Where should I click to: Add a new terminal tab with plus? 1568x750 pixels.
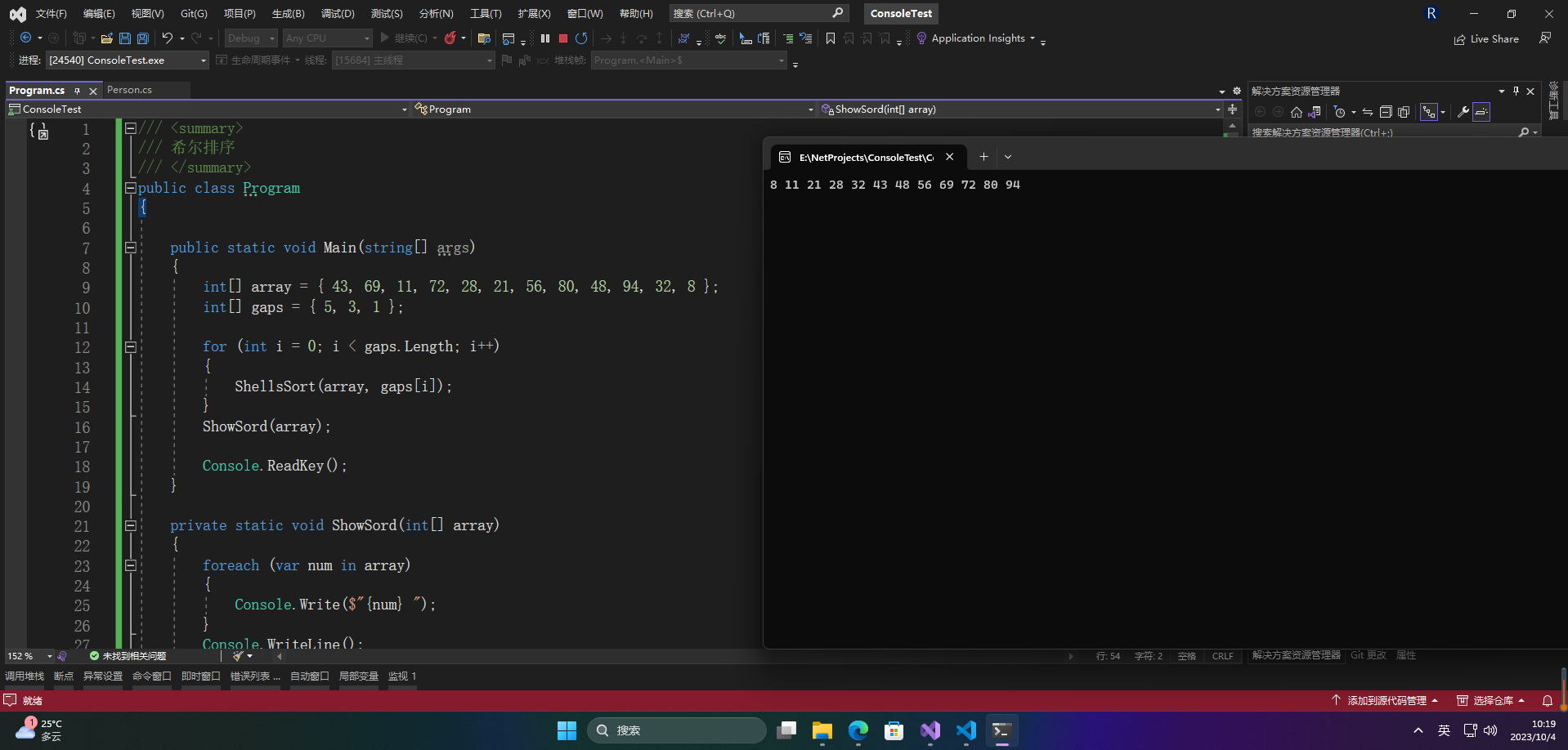[x=983, y=157]
